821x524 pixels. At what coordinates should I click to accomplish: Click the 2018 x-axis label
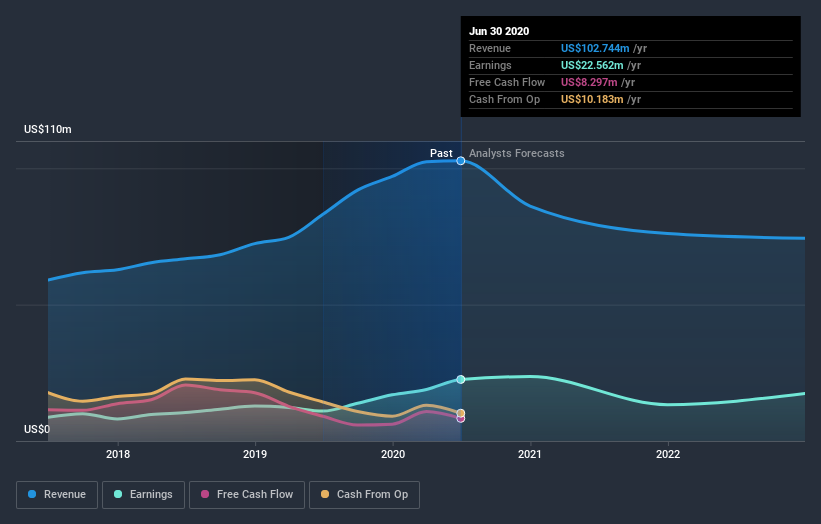(118, 454)
